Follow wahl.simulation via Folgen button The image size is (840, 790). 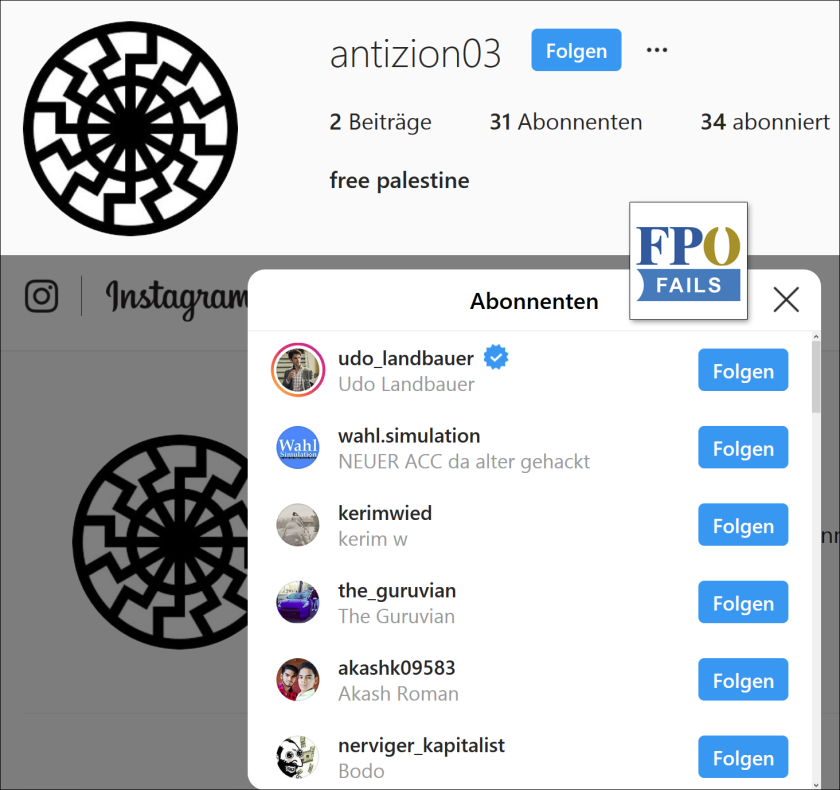click(743, 448)
